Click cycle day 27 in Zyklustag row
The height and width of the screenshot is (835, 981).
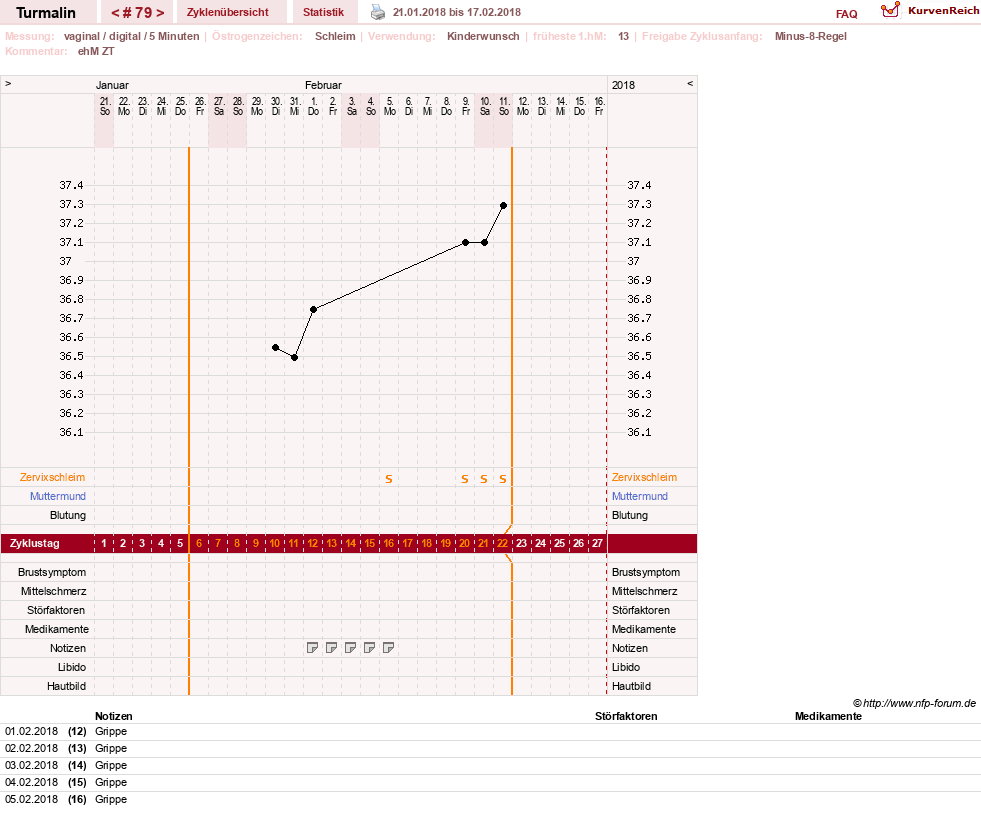tap(597, 544)
